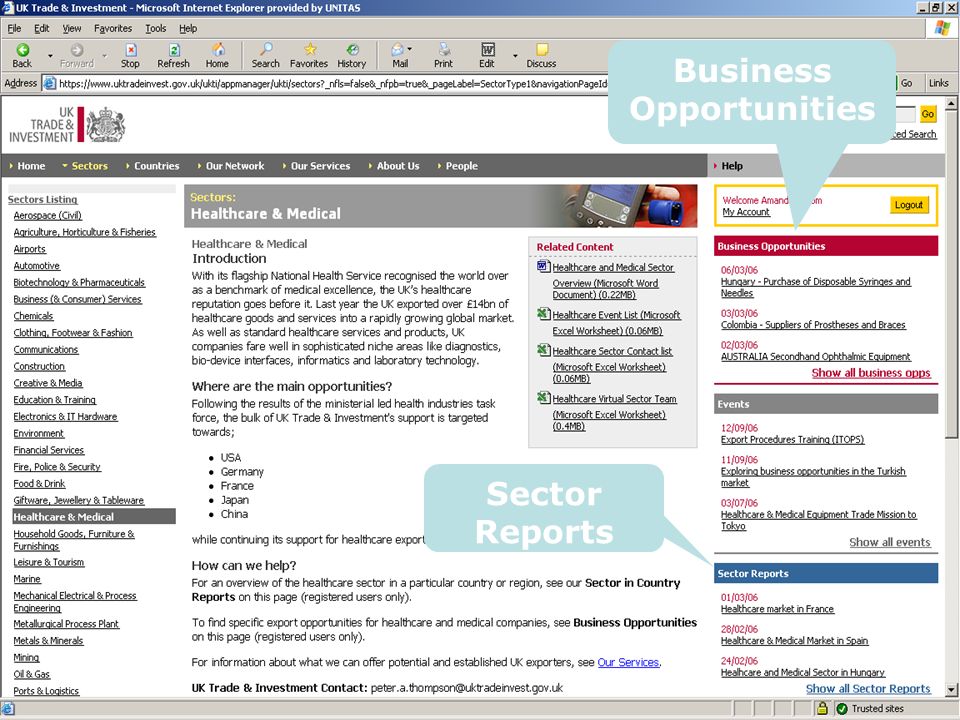The width and height of the screenshot is (960, 720).
Task: Open the Healthcare market in France report
Action: pyautogui.click(x=777, y=609)
